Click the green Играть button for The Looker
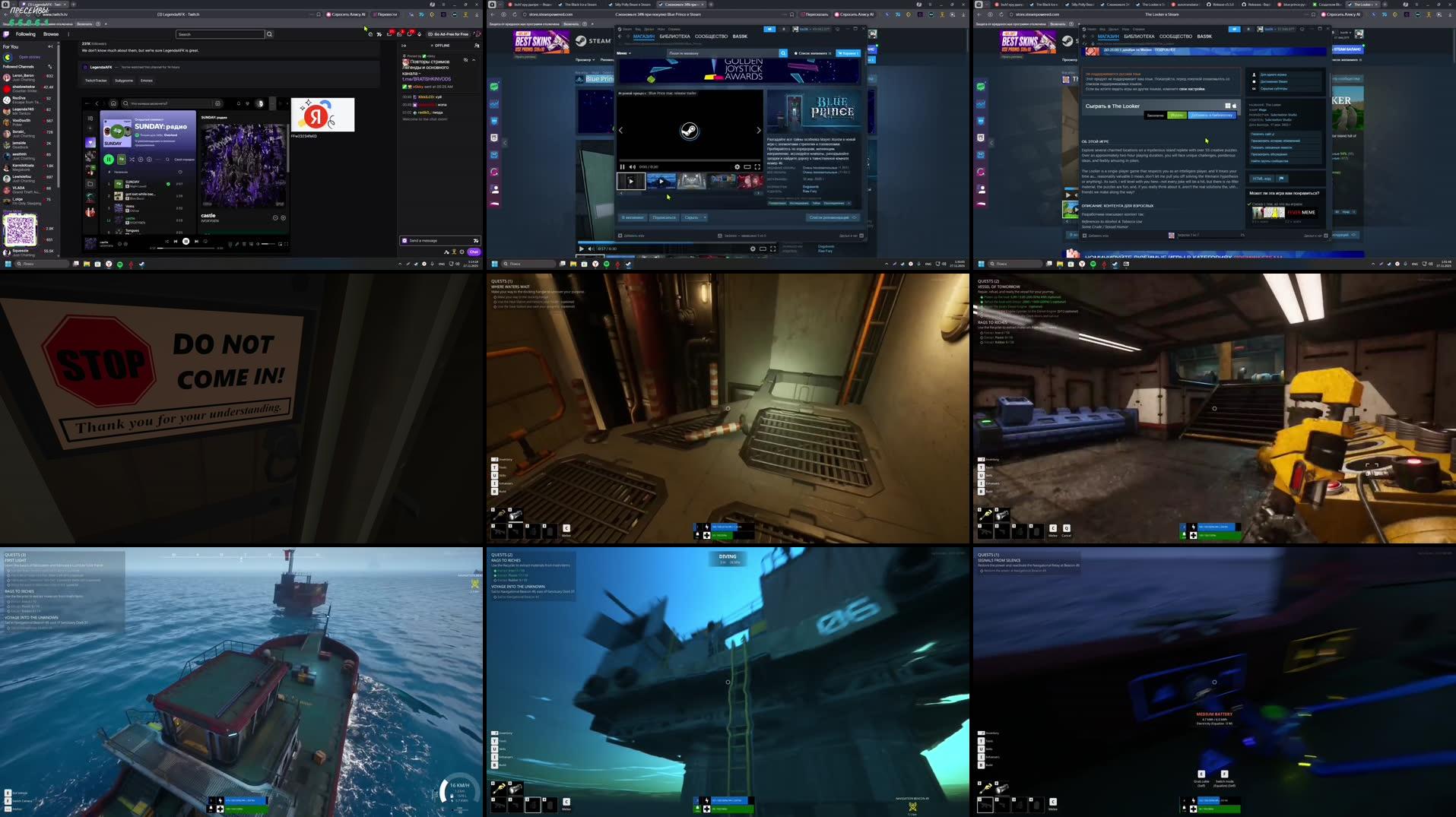Screen dimensions: 1456x817 click(1176, 116)
